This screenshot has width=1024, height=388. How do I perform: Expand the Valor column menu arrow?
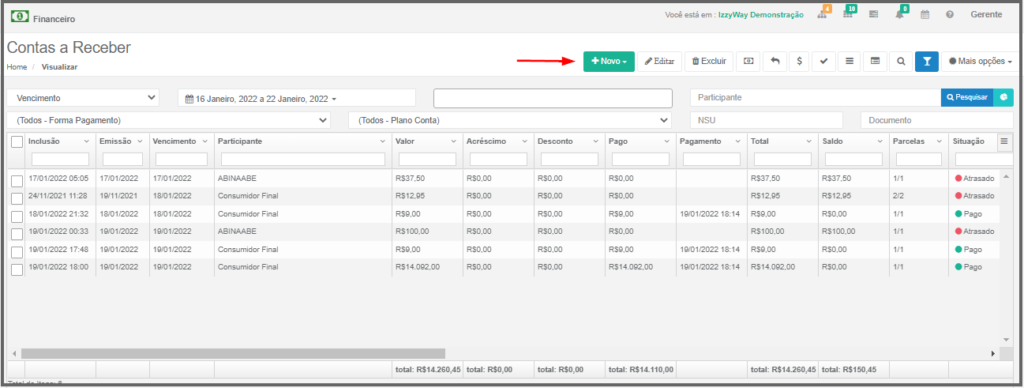pyautogui.click(x=454, y=141)
